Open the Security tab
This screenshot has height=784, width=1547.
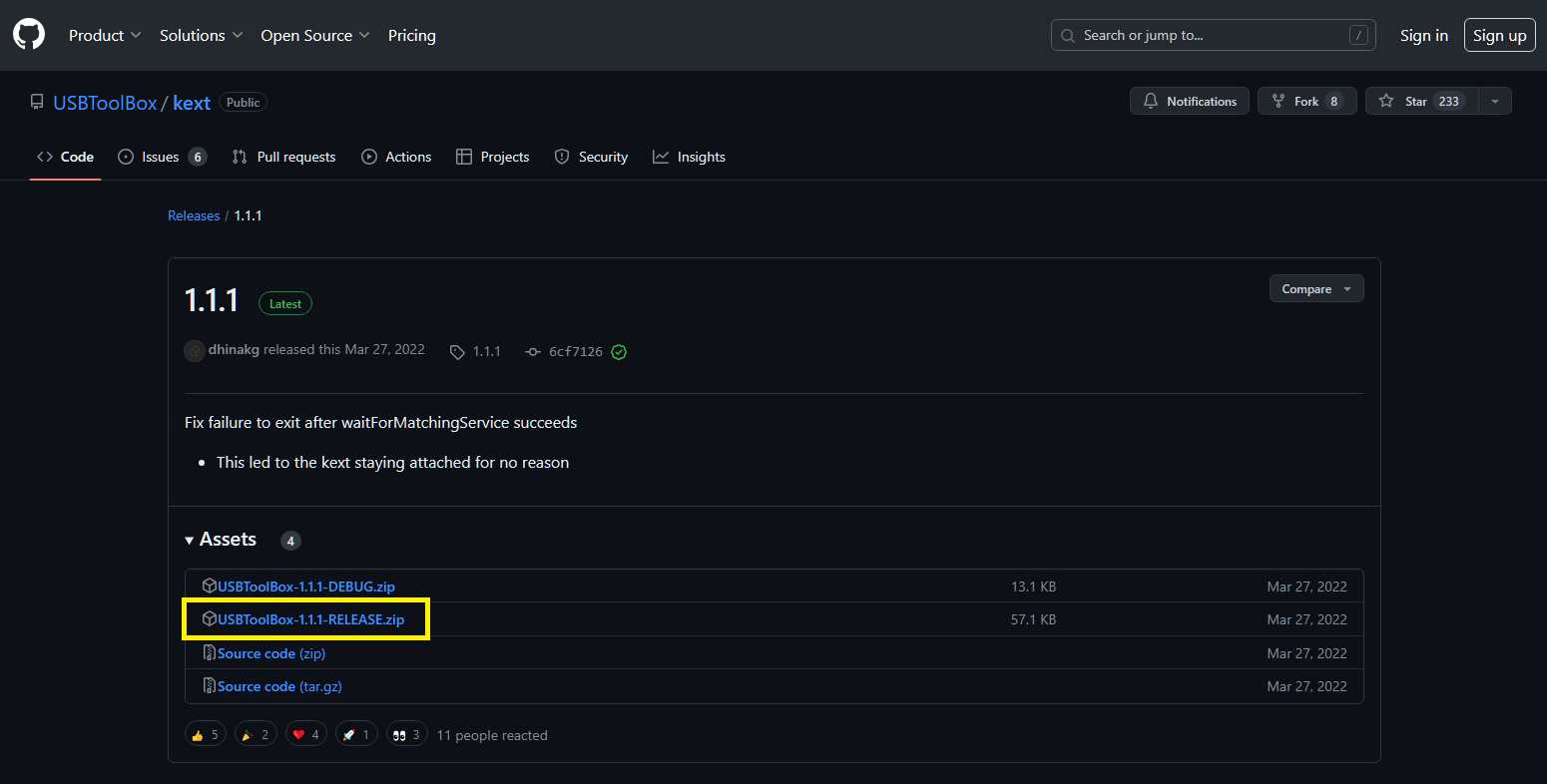tap(591, 157)
